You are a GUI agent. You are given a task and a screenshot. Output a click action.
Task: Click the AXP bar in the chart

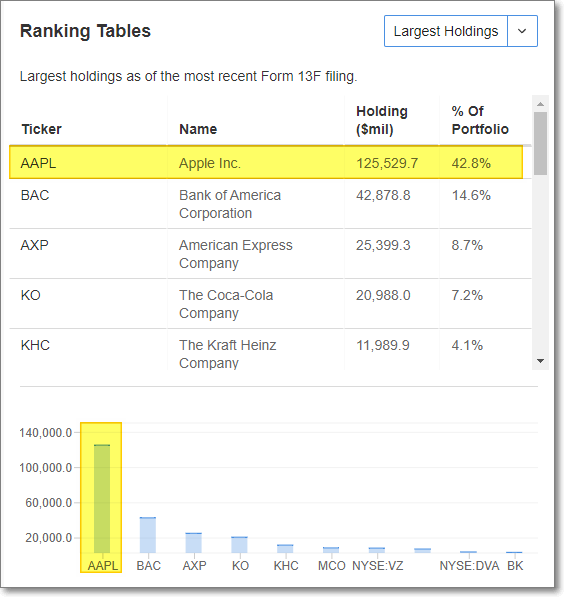(x=193, y=543)
